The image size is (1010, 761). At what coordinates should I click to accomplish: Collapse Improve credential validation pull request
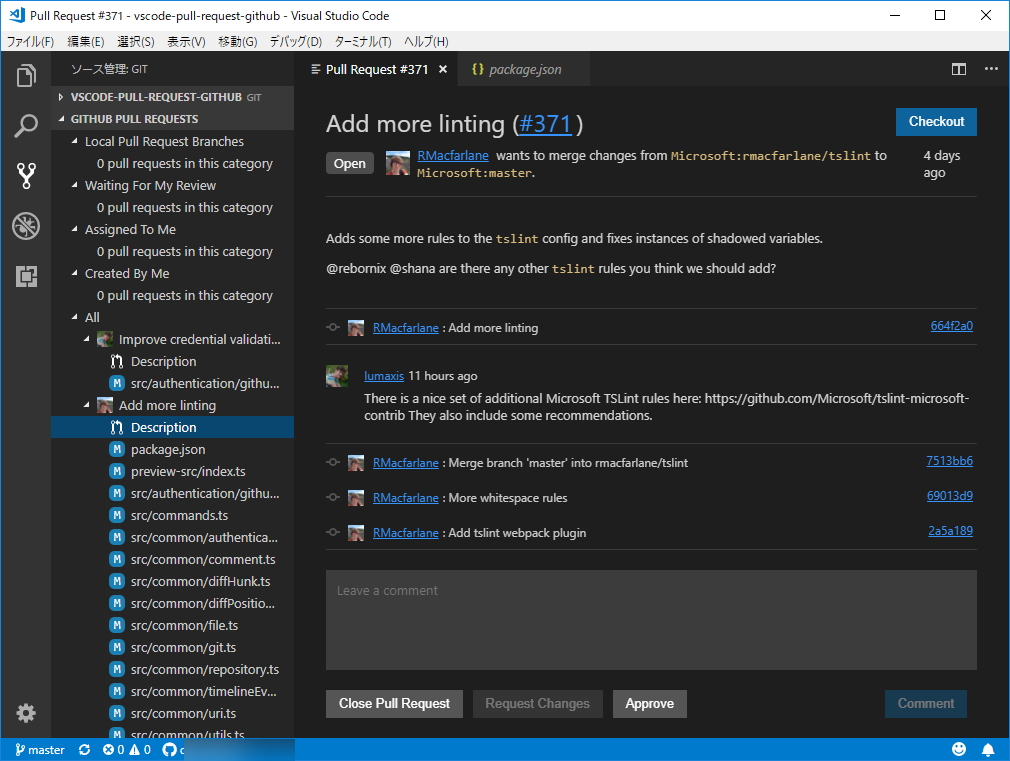tap(86, 338)
